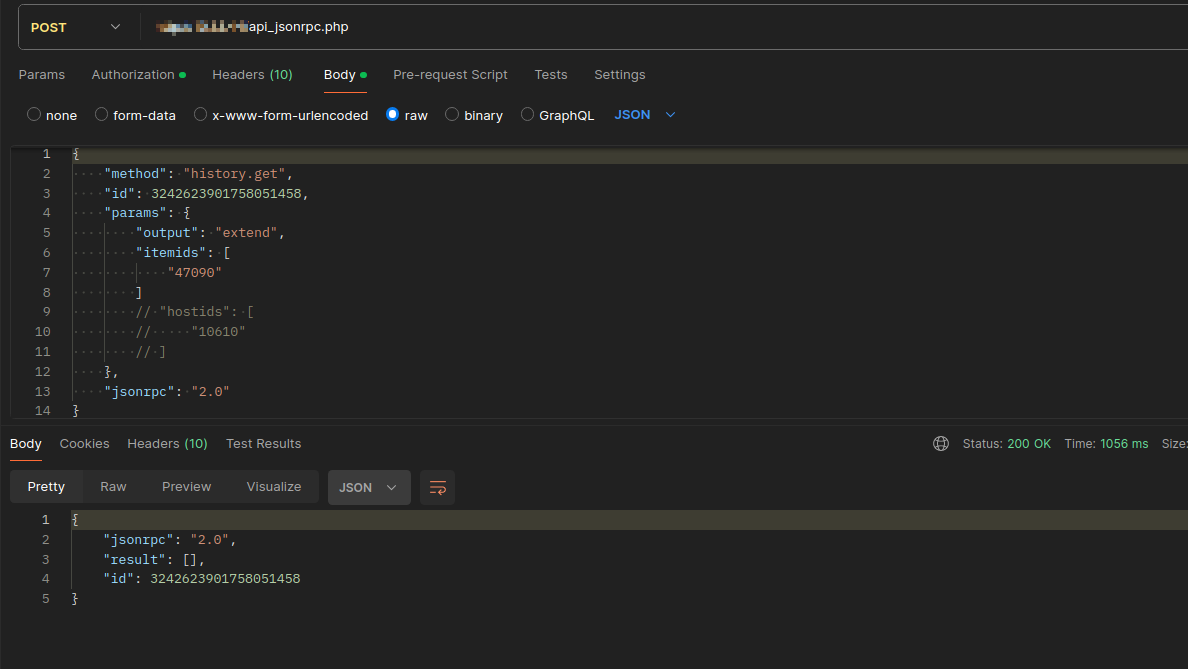Show the Raw response view
Image resolution: width=1188 pixels, height=669 pixels.
tap(113, 487)
